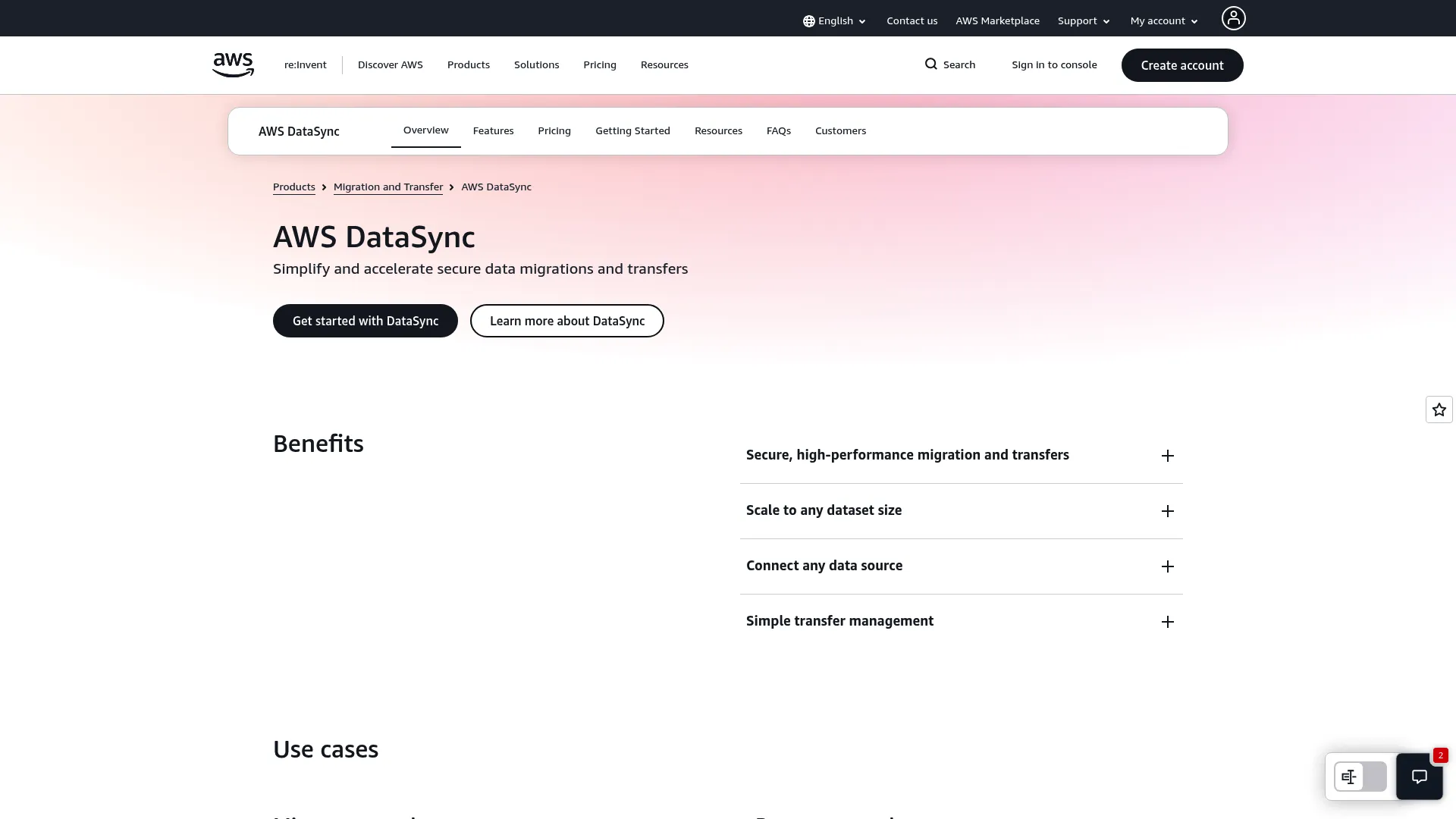The image size is (1456, 819).
Task: Click the AWS DataSync breadcrumb text
Action: pyautogui.click(x=496, y=187)
